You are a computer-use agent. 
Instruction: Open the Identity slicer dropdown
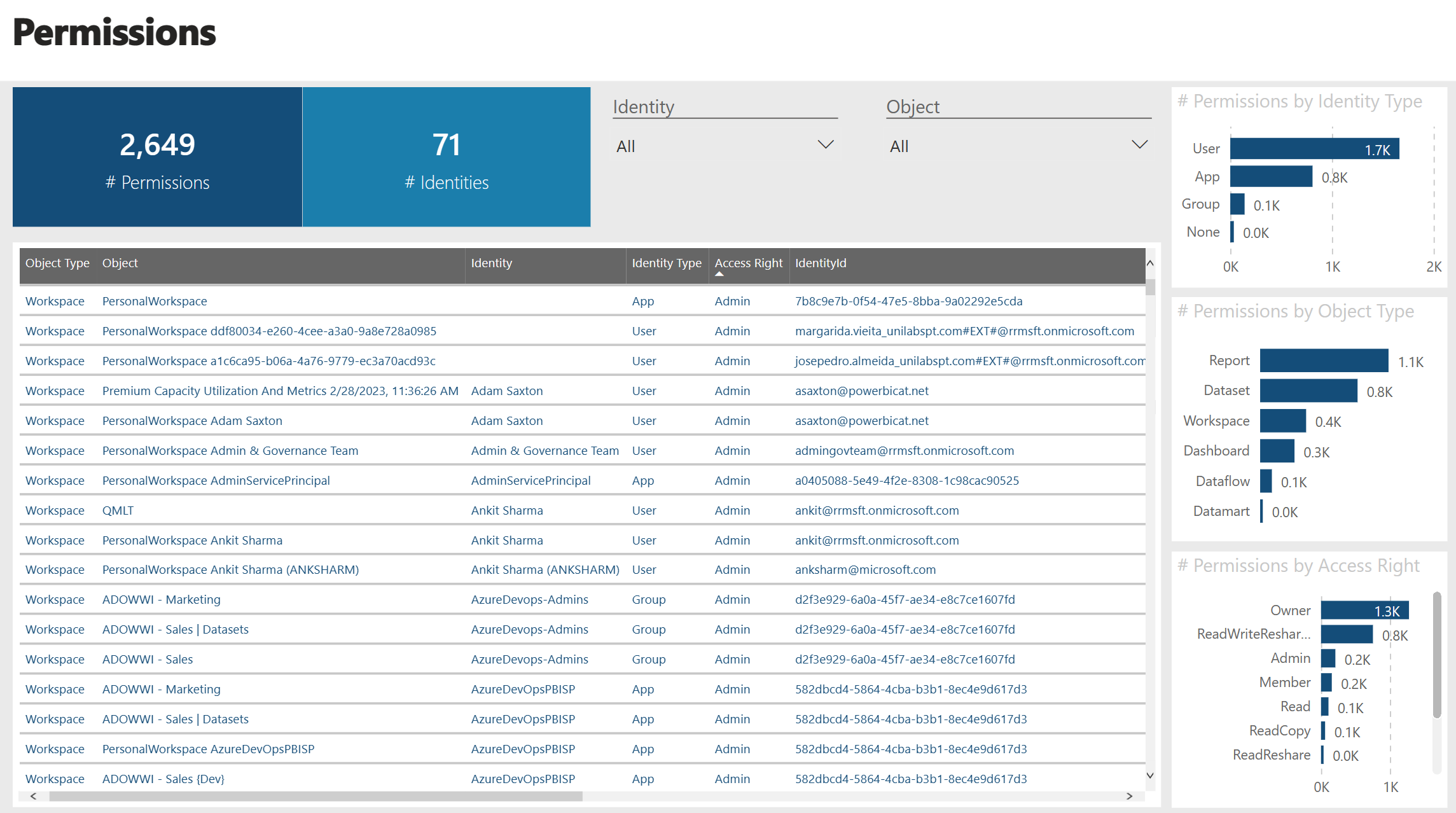coord(825,145)
